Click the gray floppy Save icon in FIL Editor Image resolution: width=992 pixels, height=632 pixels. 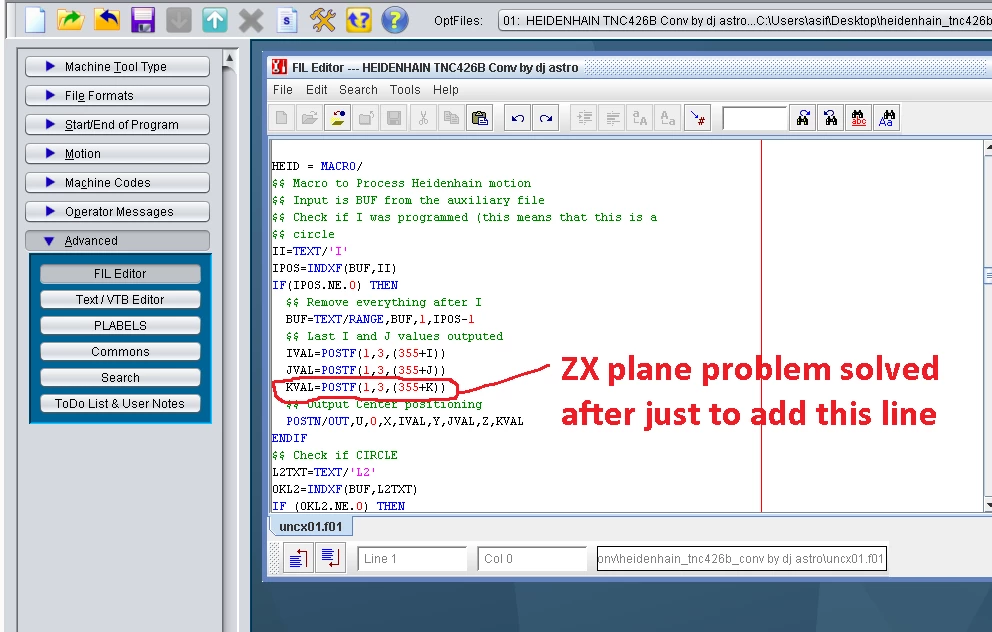pos(394,118)
